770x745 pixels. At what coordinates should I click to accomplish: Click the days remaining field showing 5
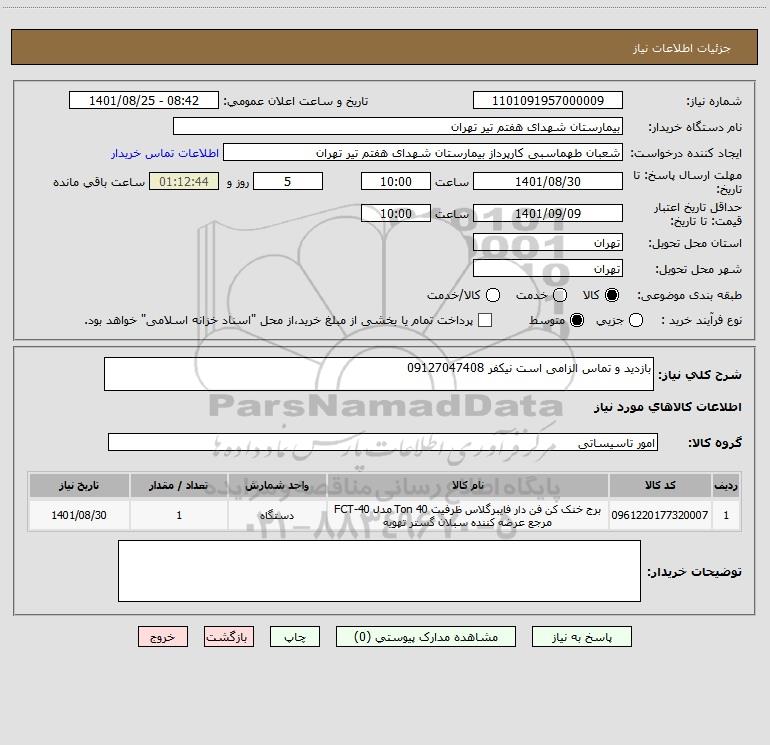pyautogui.click(x=288, y=181)
